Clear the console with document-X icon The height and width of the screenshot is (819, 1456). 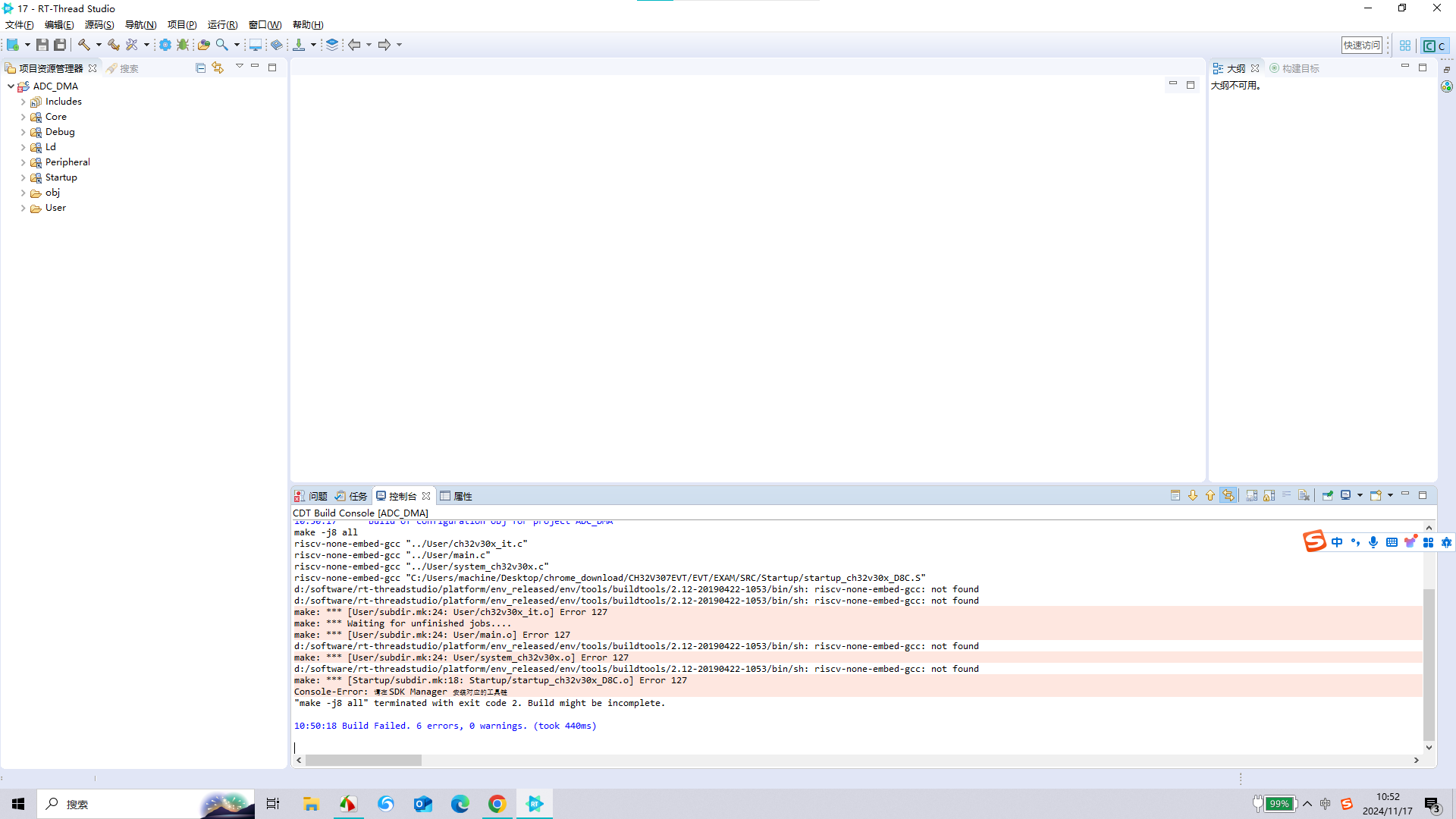coord(1304,495)
